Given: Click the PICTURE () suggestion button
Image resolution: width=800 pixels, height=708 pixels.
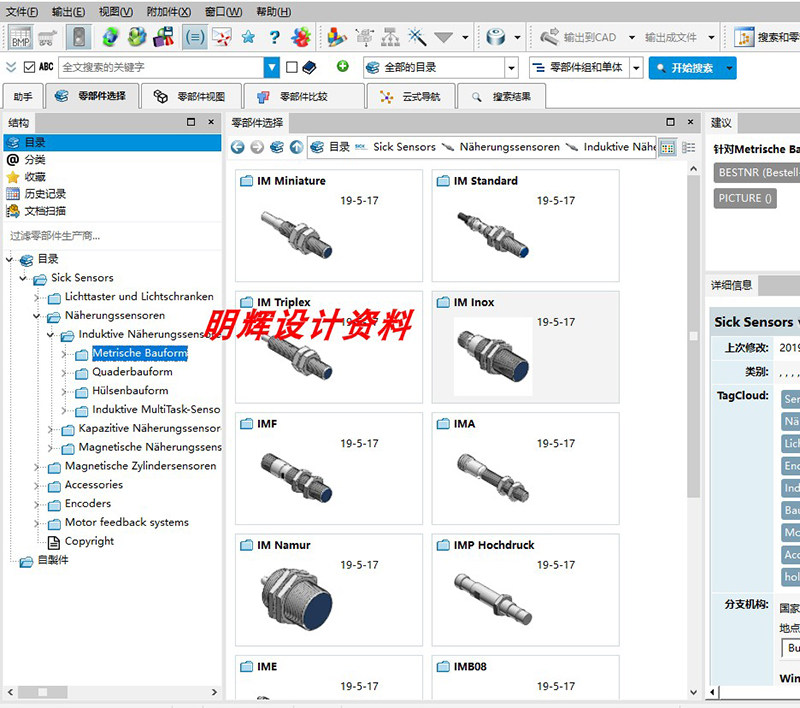Looking at the screenshot, I should click(745, 198).
